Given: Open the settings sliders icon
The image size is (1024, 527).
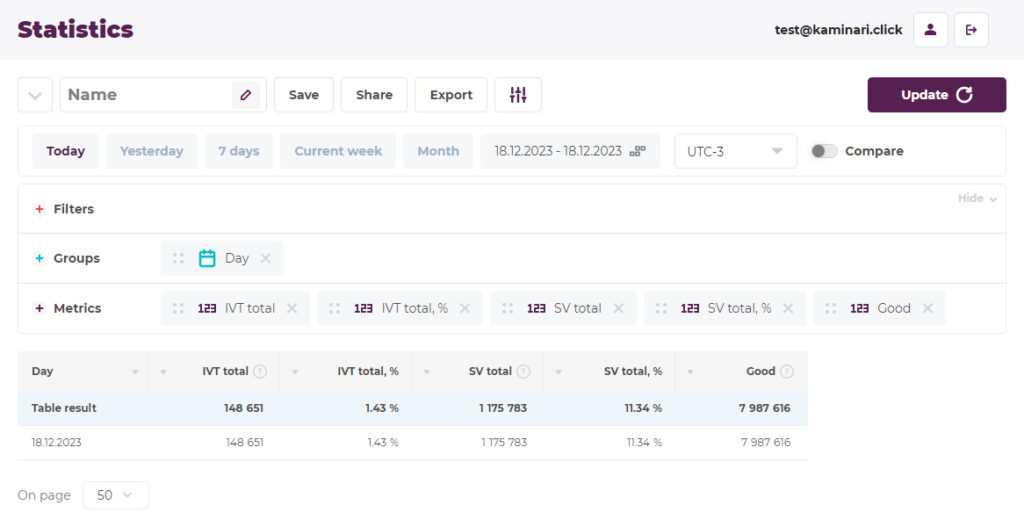Looking at the screenshot, I should coord(518,95).
